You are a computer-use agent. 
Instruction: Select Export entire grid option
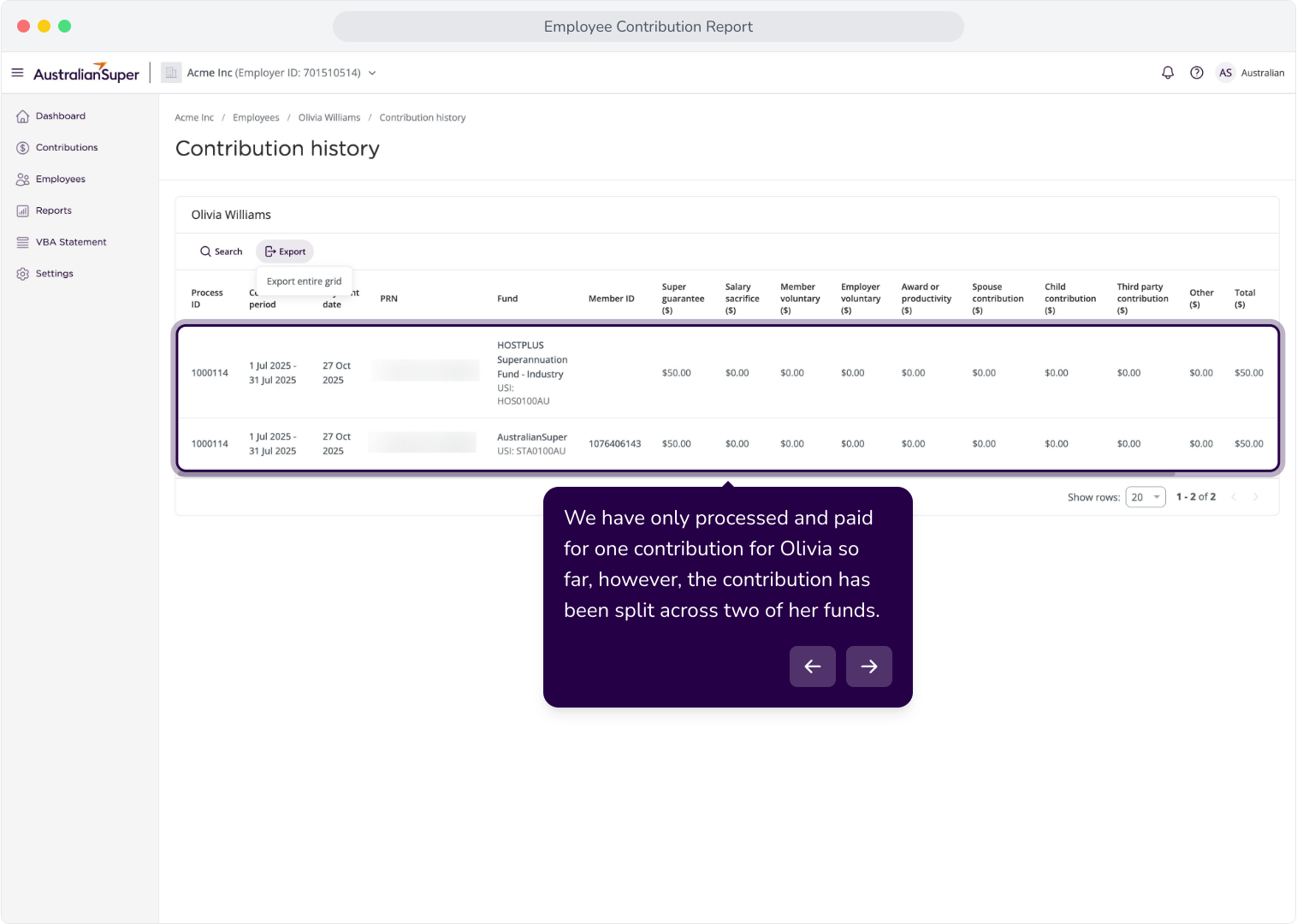pyautogui.click(x=304, y=281)
